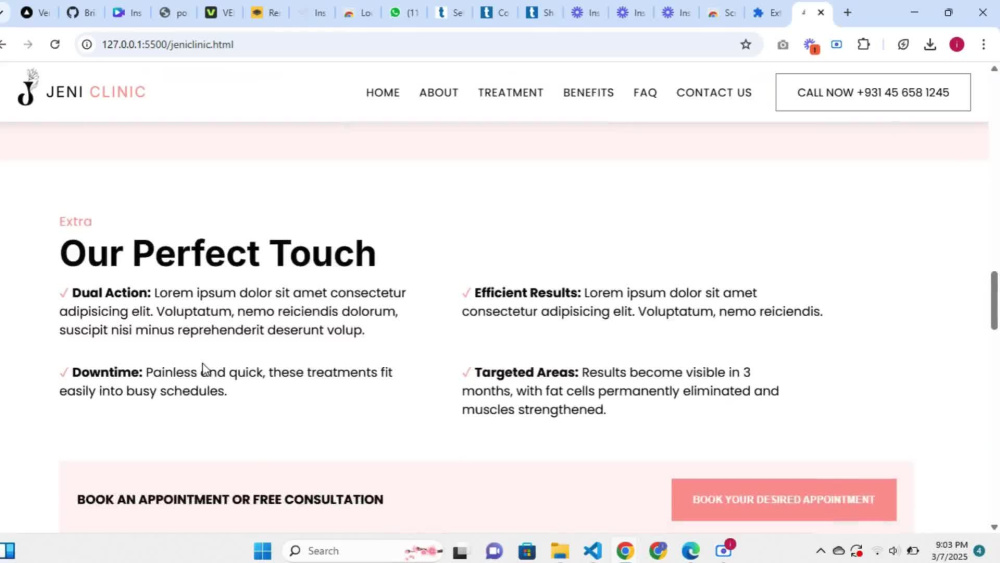Click the Jeni Clinic logo

pyautogui.click(x=82, y=90)
